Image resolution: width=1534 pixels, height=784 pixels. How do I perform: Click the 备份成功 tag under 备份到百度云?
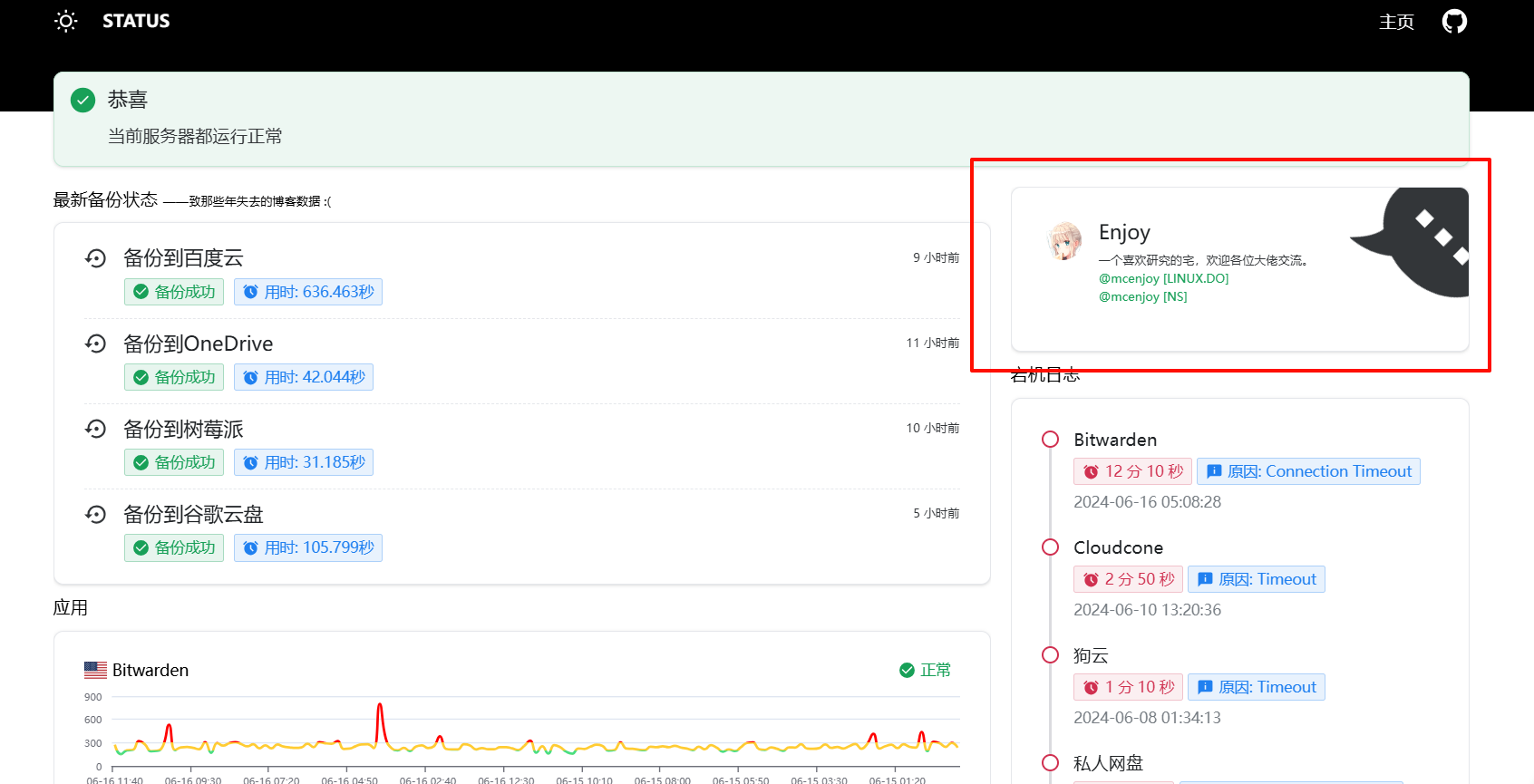point(174,292)
